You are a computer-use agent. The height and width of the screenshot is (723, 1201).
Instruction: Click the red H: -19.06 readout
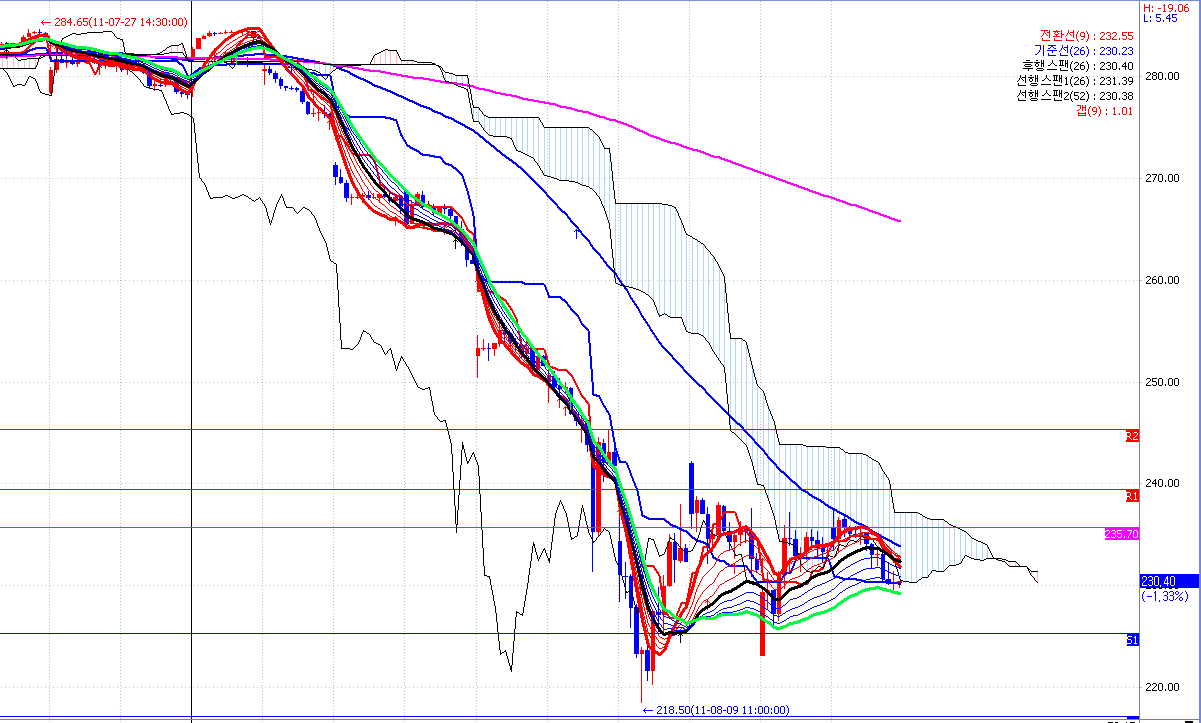pyautogui.click(x=1165, y=5)
